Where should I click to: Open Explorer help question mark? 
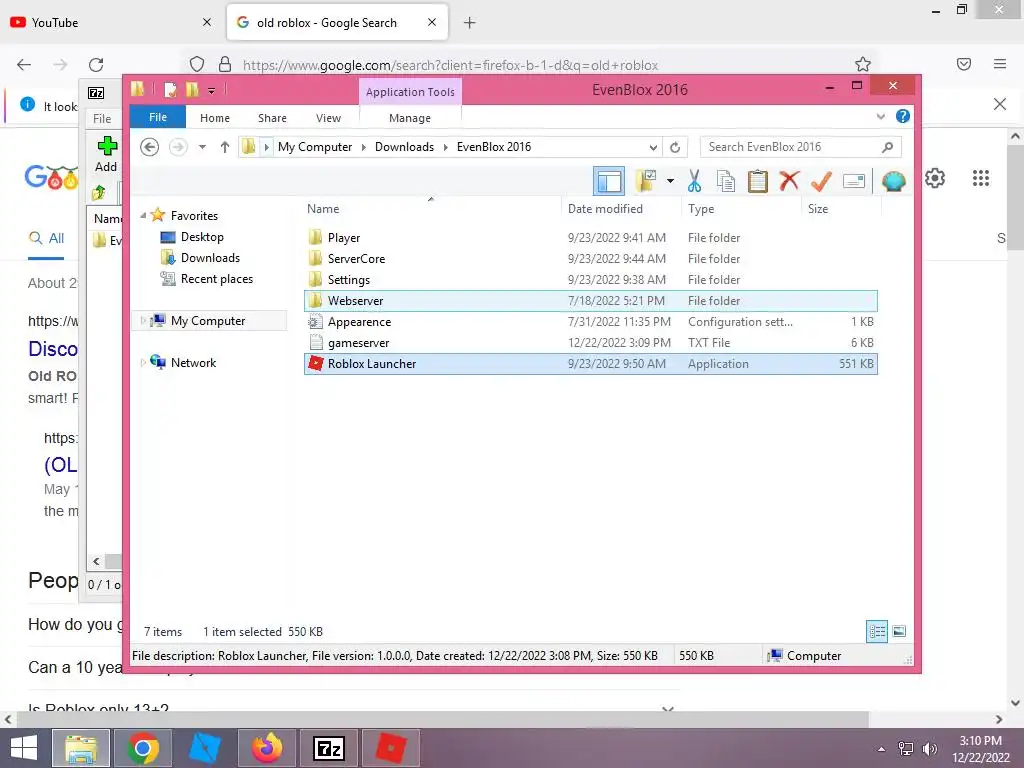[903, 116]
